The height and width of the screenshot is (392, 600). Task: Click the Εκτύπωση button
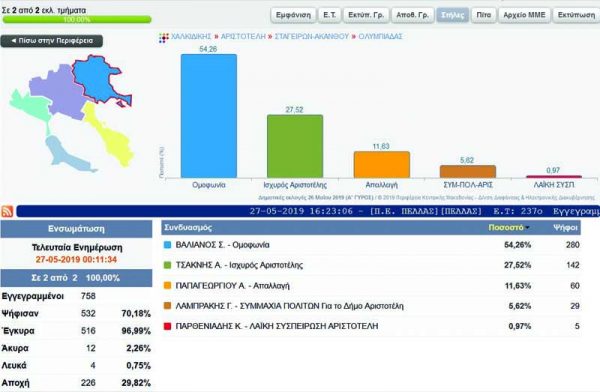(x=576, y=15)
